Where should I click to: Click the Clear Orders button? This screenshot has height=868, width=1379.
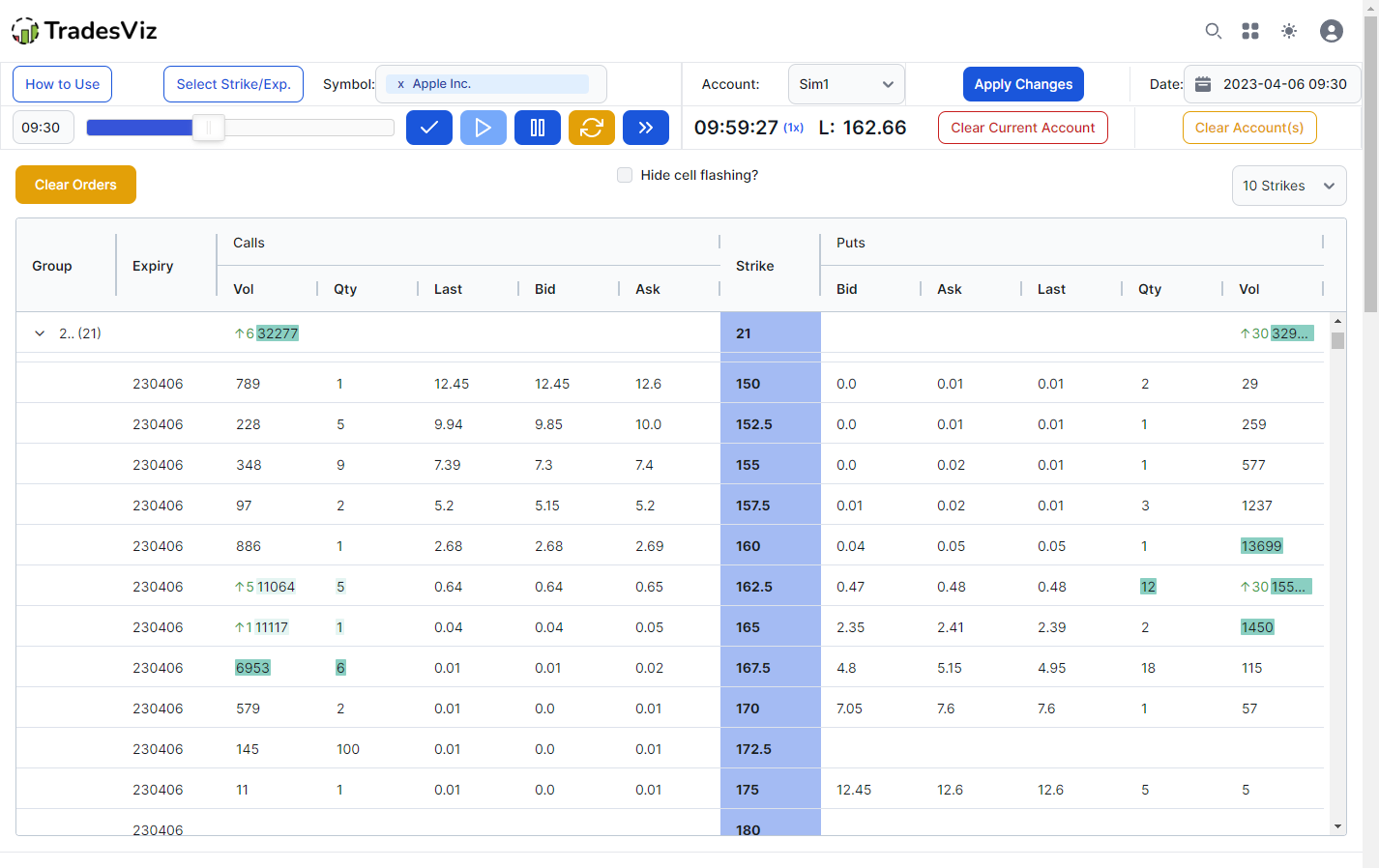(x=75, y=185)
